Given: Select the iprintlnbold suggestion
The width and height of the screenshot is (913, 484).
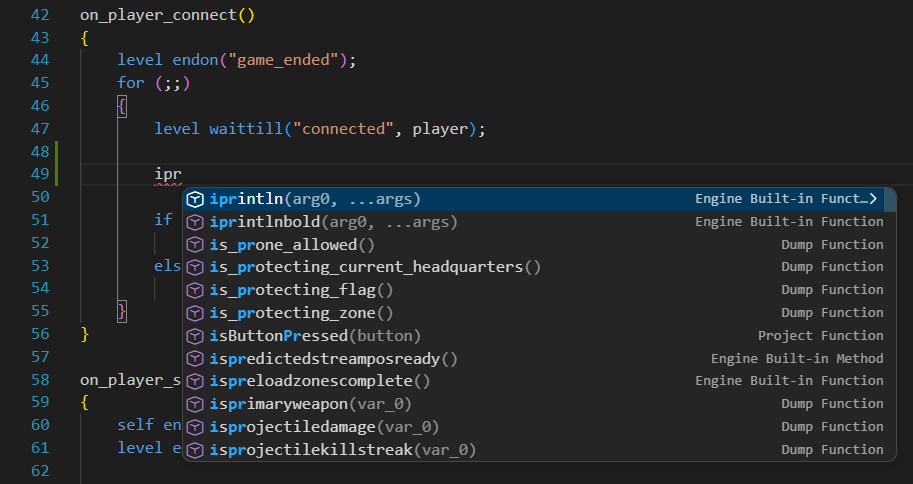Looking at the screenshot, I should click(534, 222).
